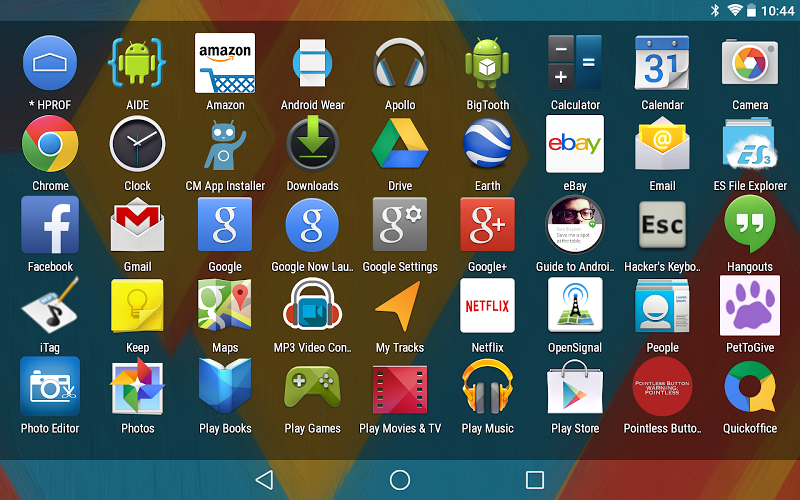Launch the Hangouts app
The height and width of the screenshot is (500, 800).
pos(750,224)
